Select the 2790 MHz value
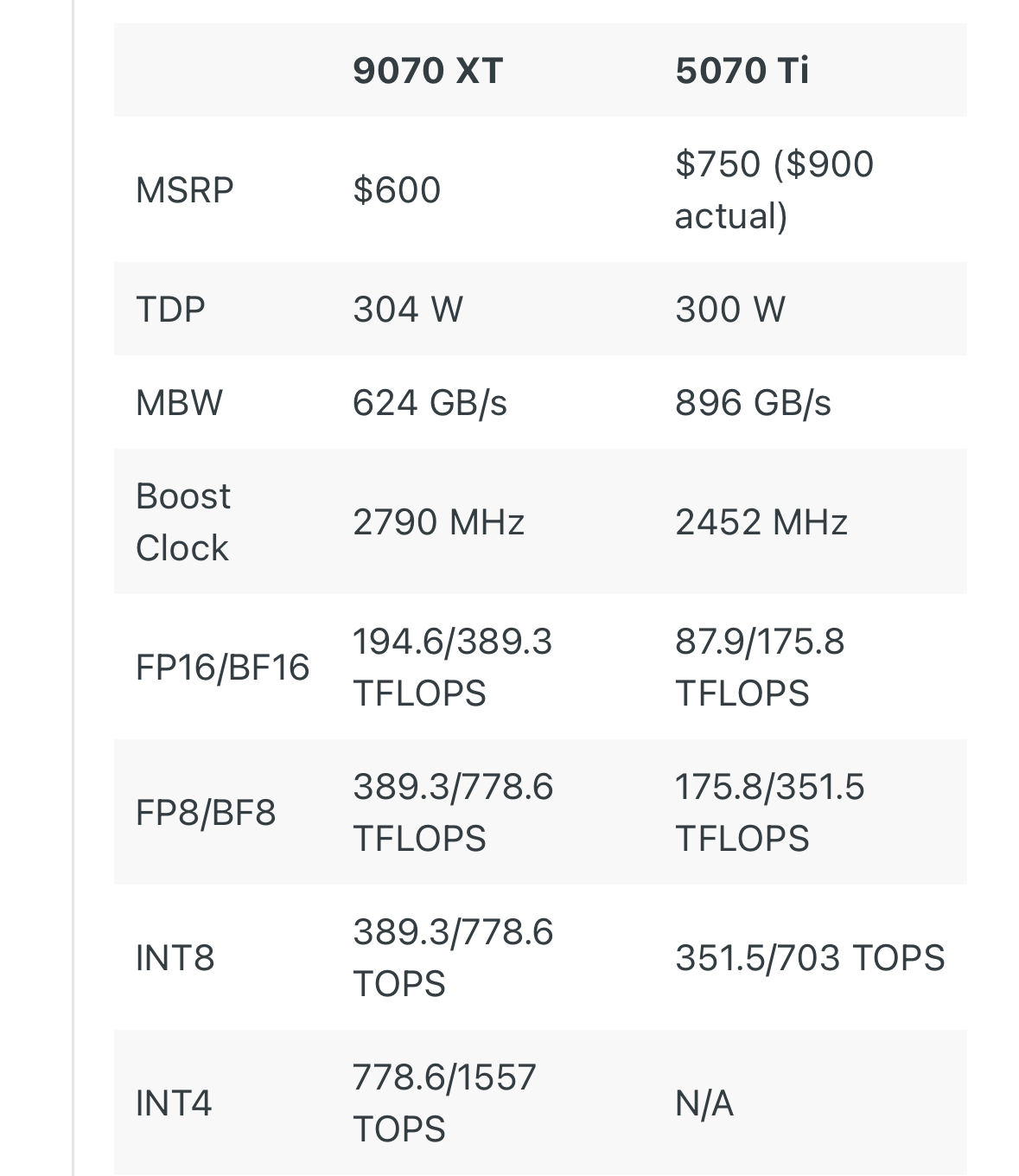Viewport: 1019px width, 1176px height. pyautogui.click(x=438, y=522)
